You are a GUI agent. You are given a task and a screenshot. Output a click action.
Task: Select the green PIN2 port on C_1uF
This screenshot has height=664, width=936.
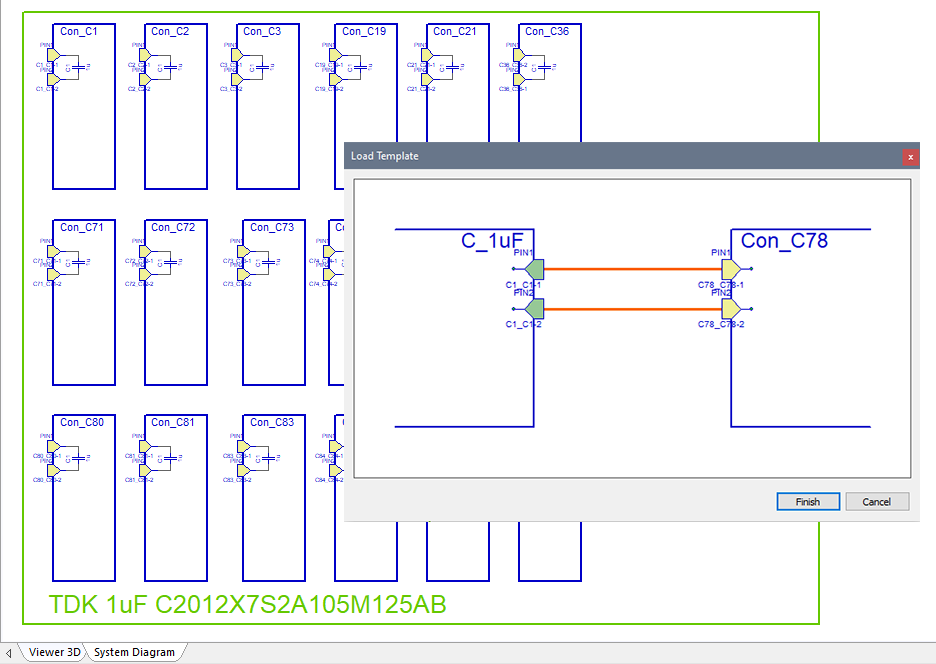click(534, 309)
